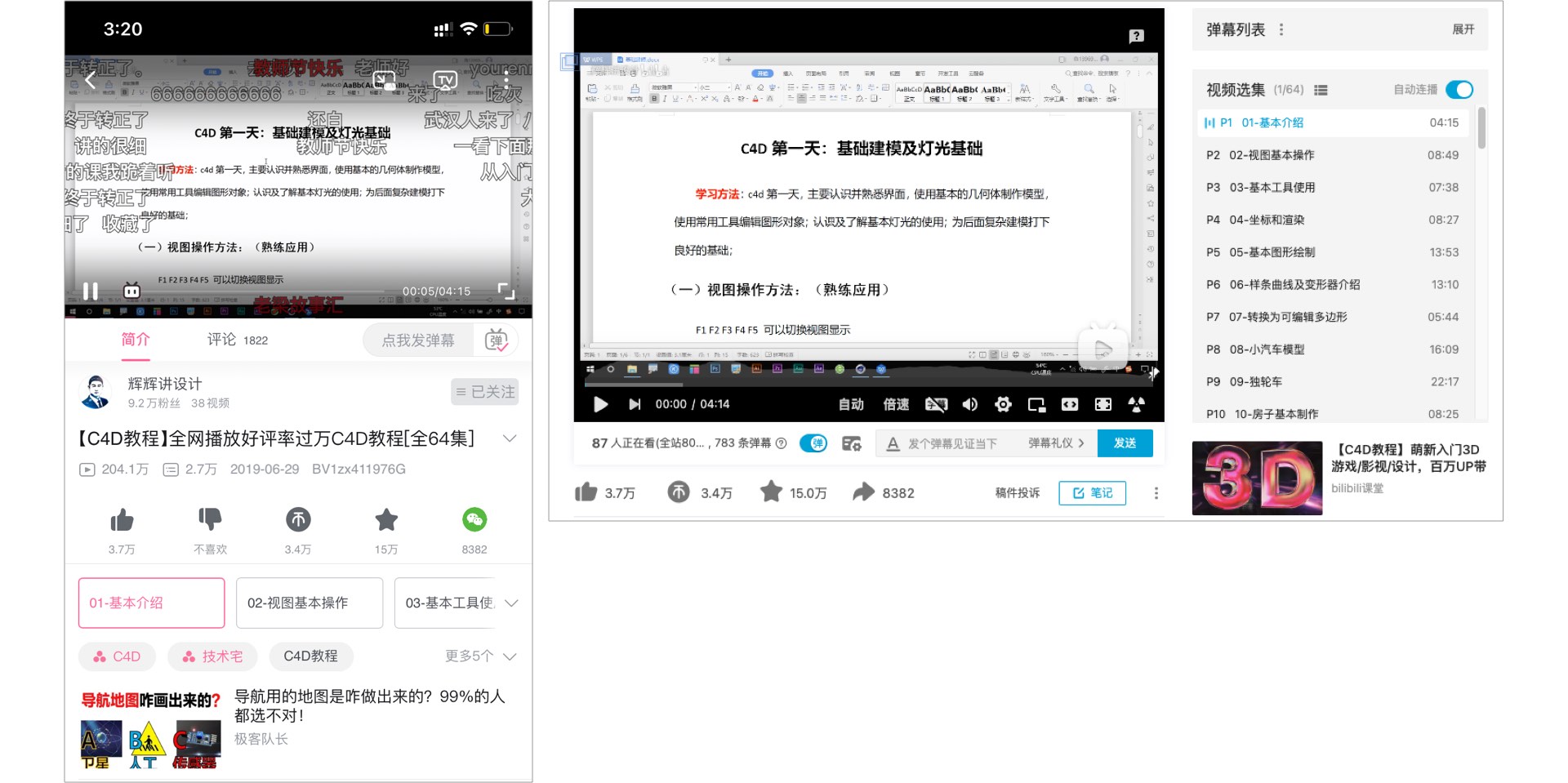Expand the video title description chevron
This screenshot has height=783, width=1568.
[510, 438]
